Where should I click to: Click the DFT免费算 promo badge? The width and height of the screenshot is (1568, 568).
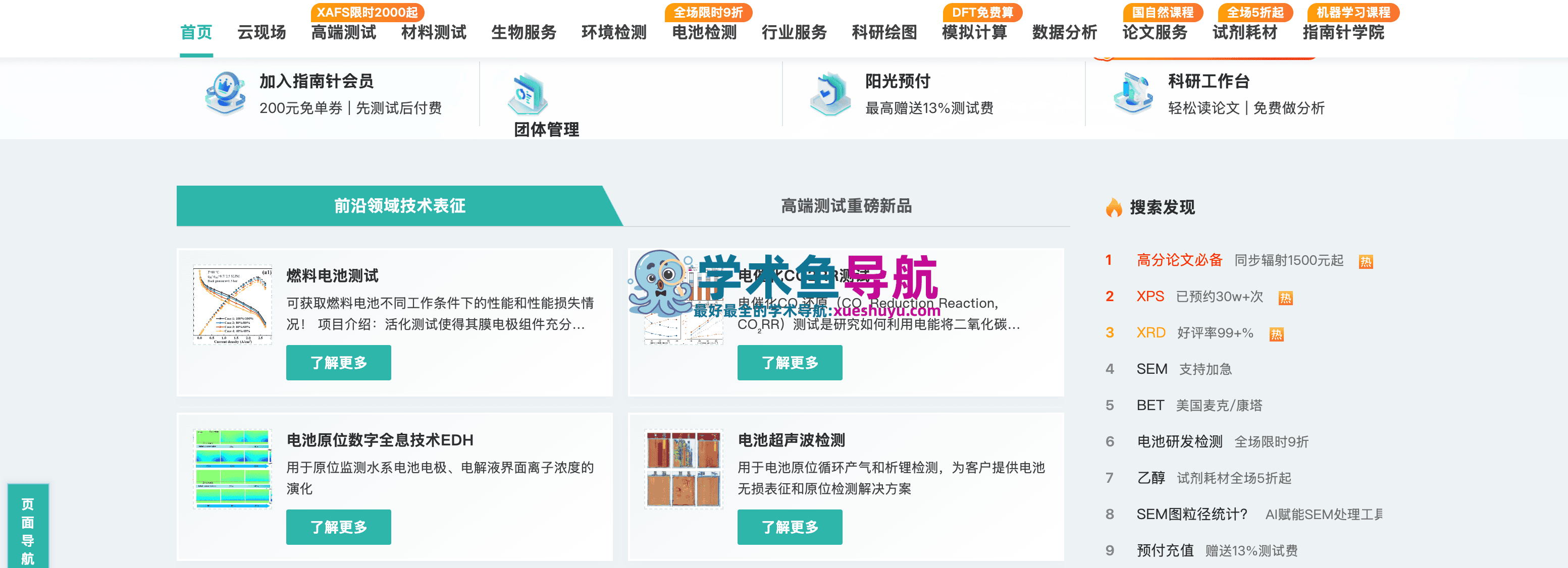[982, 12]
